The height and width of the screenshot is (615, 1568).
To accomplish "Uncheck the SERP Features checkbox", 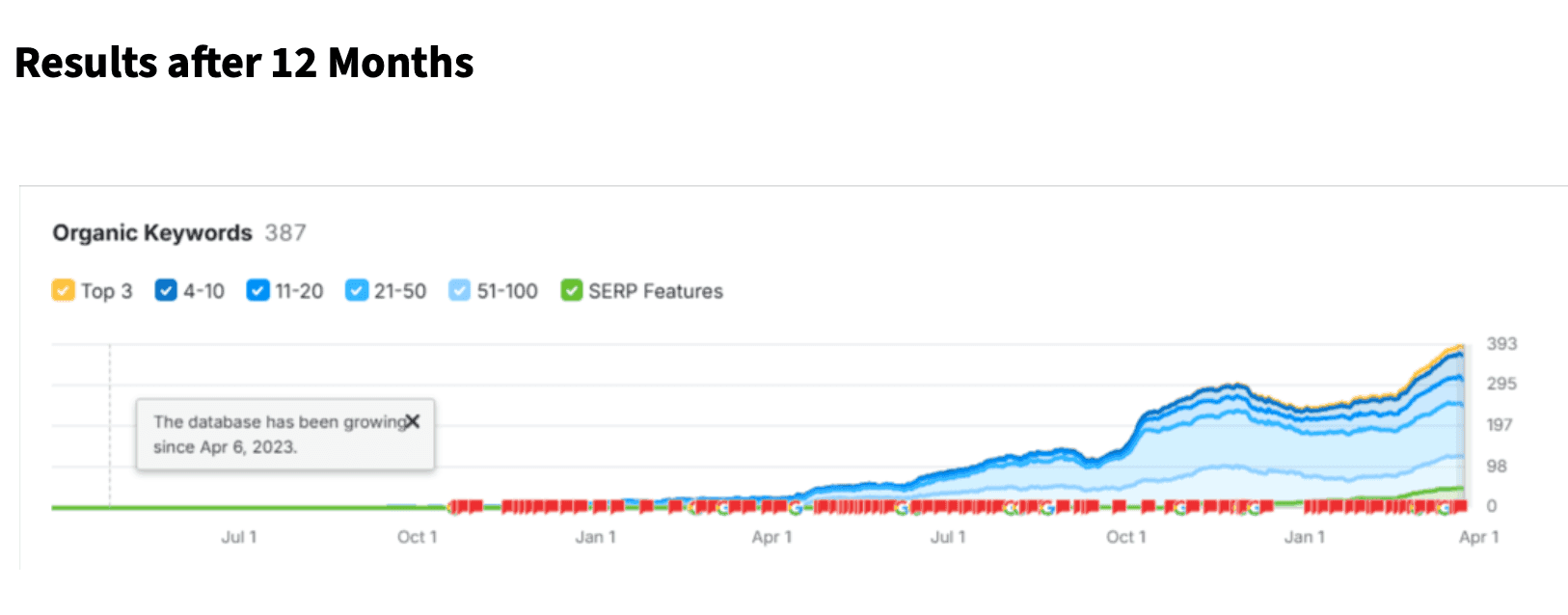I will click(572, 290).
